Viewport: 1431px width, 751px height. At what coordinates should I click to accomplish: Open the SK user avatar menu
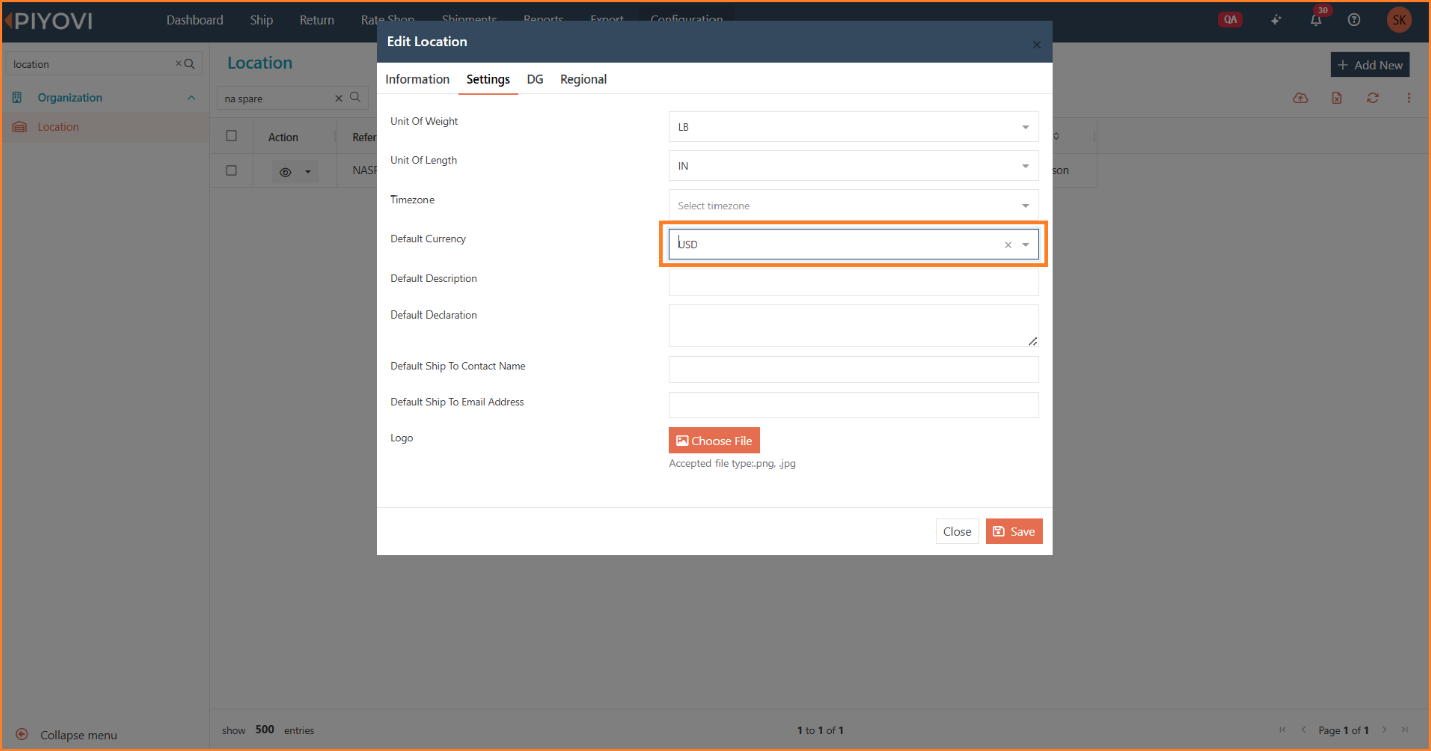coord(1399,20)
